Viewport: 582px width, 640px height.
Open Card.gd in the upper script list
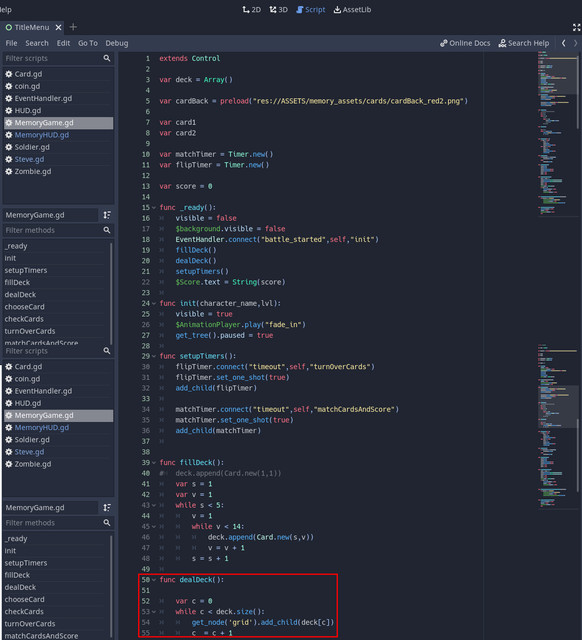(58, 74)
